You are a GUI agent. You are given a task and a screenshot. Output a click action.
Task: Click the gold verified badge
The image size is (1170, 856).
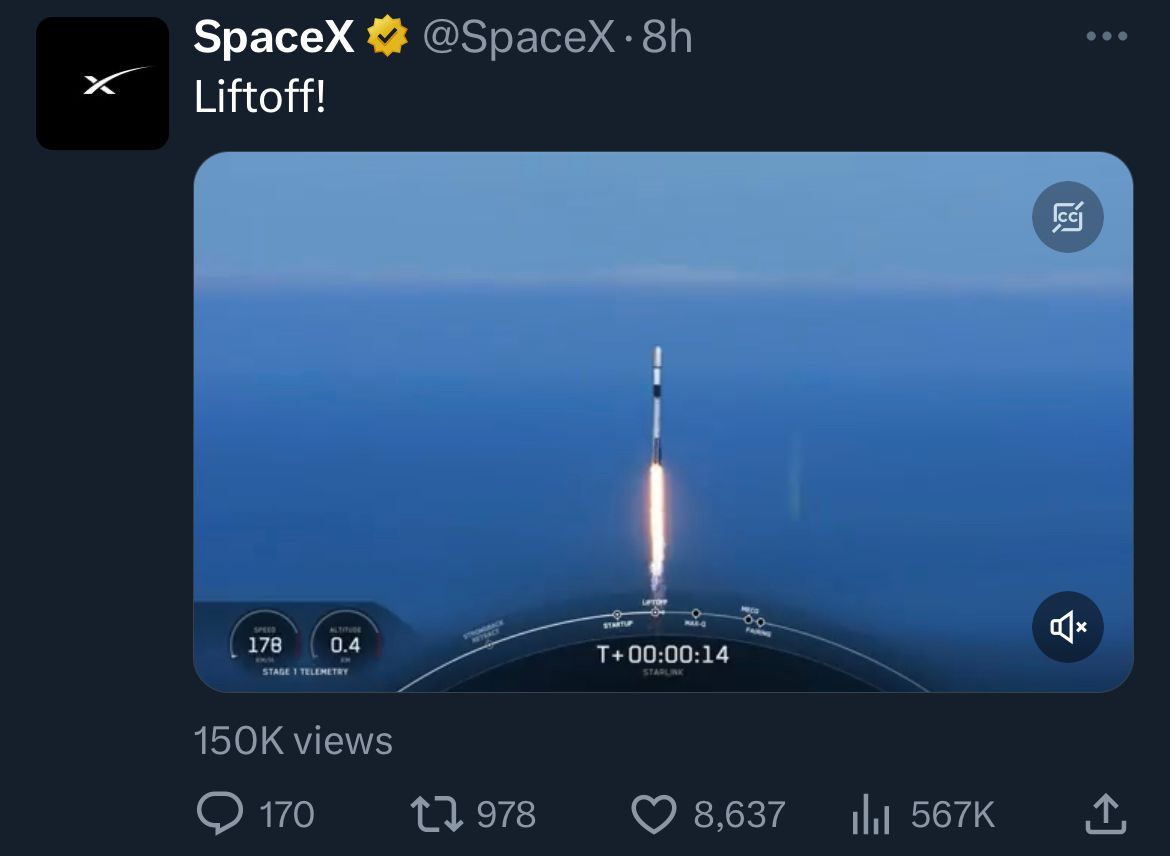coord(387,37)
